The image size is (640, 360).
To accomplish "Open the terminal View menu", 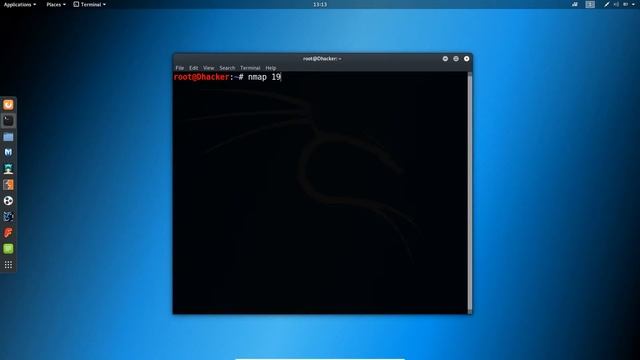I will [209, 68].
